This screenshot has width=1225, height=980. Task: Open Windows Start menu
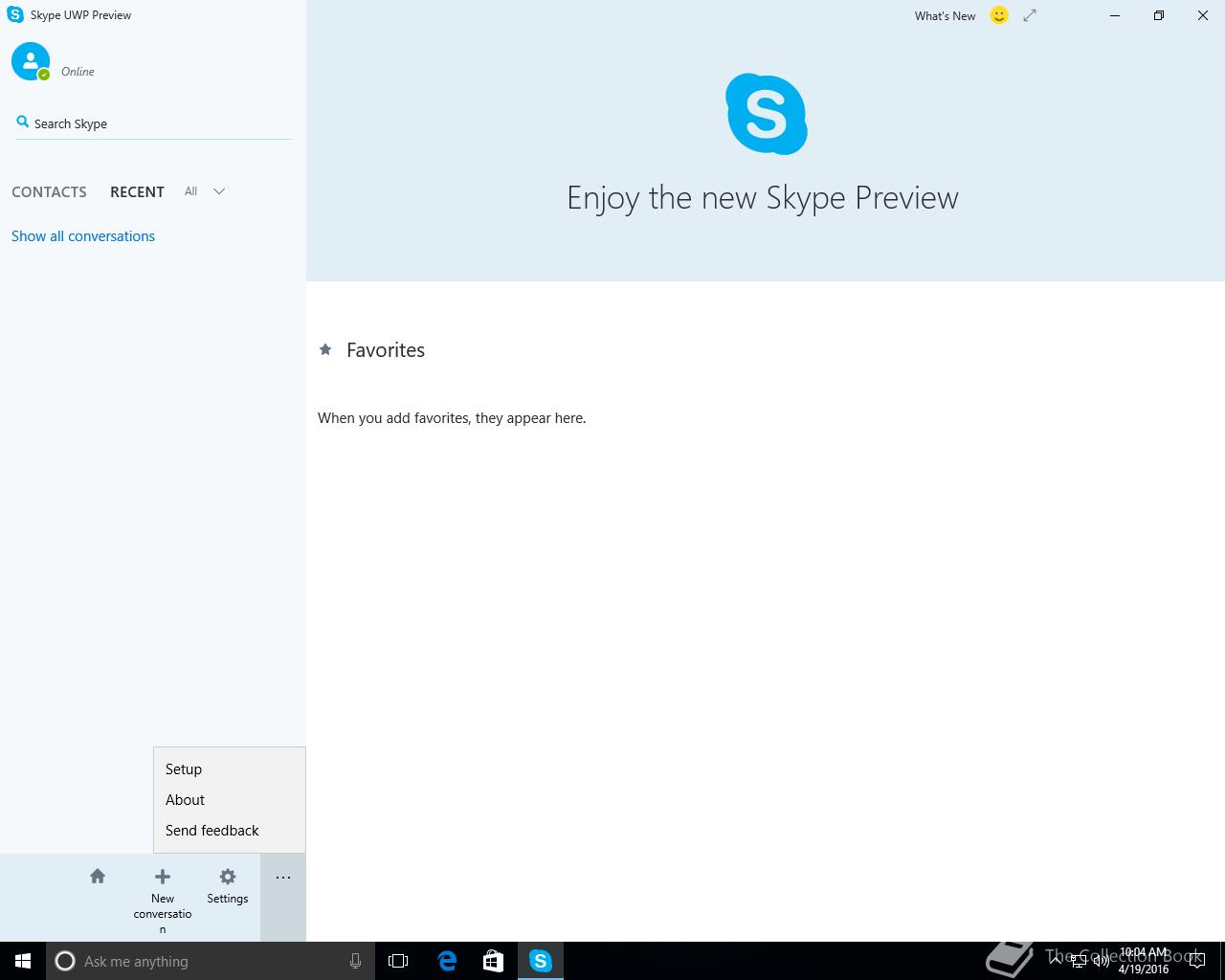[x=23, y=961]
